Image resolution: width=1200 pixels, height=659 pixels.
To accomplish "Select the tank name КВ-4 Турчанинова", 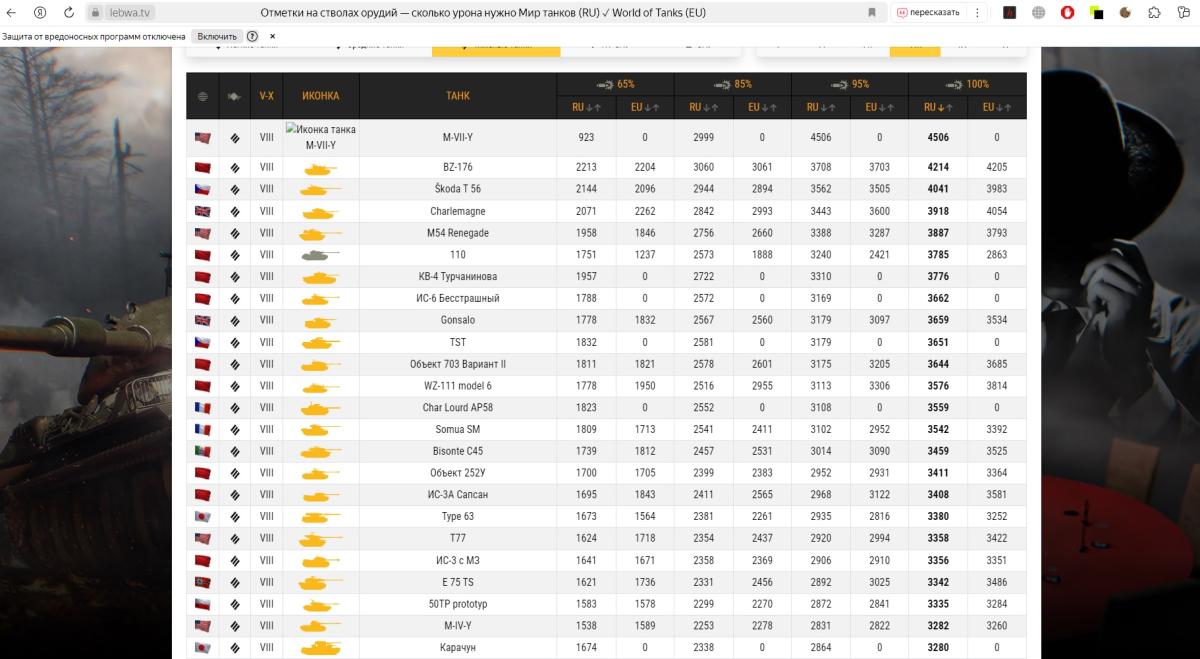I will tap(458, 276).
